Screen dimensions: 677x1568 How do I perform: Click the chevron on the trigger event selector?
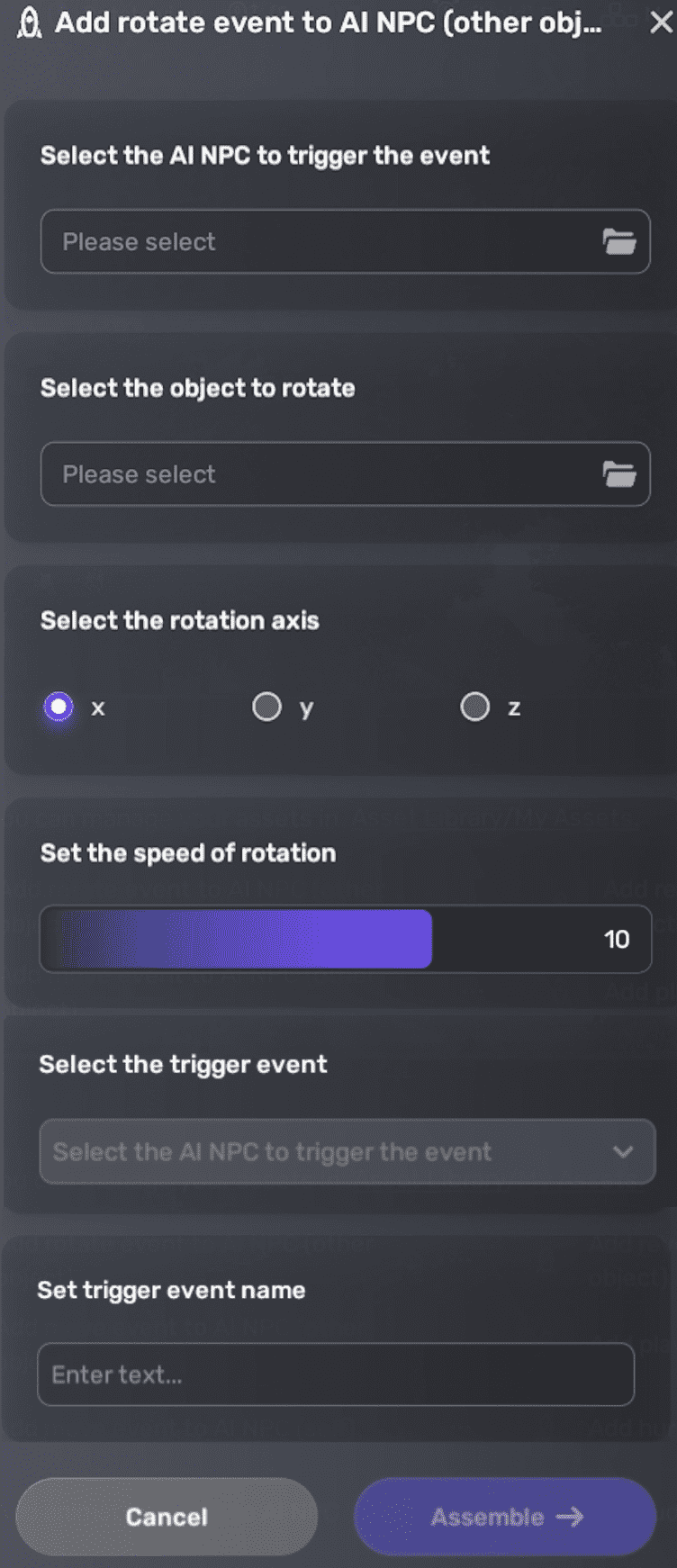click(x=623, y=1152)
